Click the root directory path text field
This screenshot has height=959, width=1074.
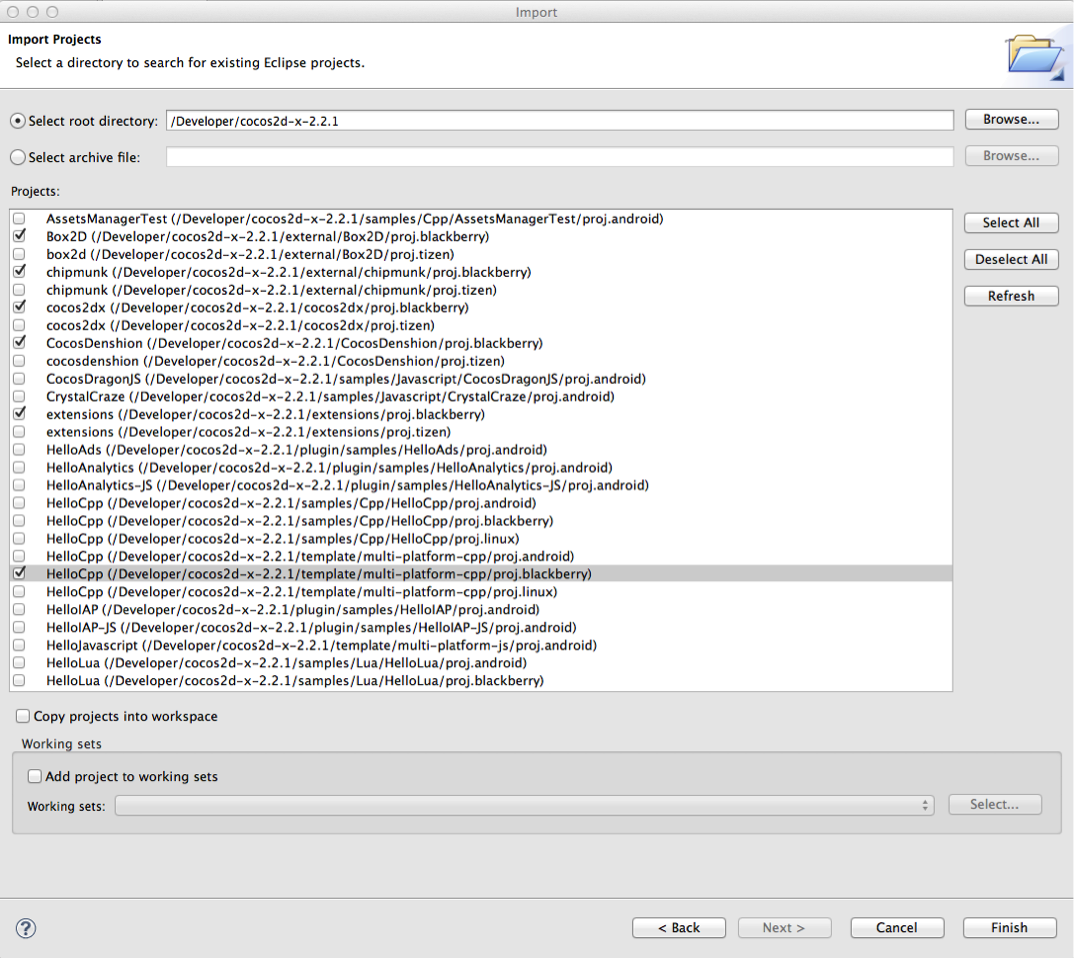coord(559,120)
